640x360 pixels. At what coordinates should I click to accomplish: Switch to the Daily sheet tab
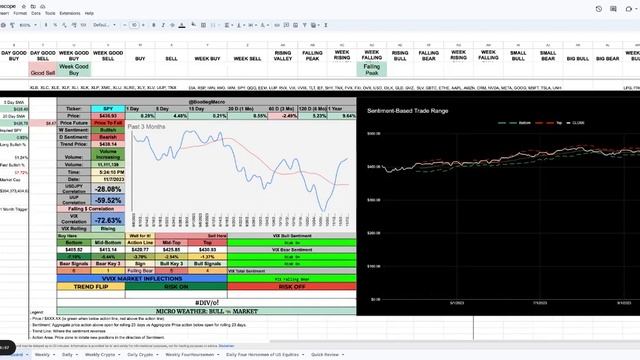click(x=69, y=355)
